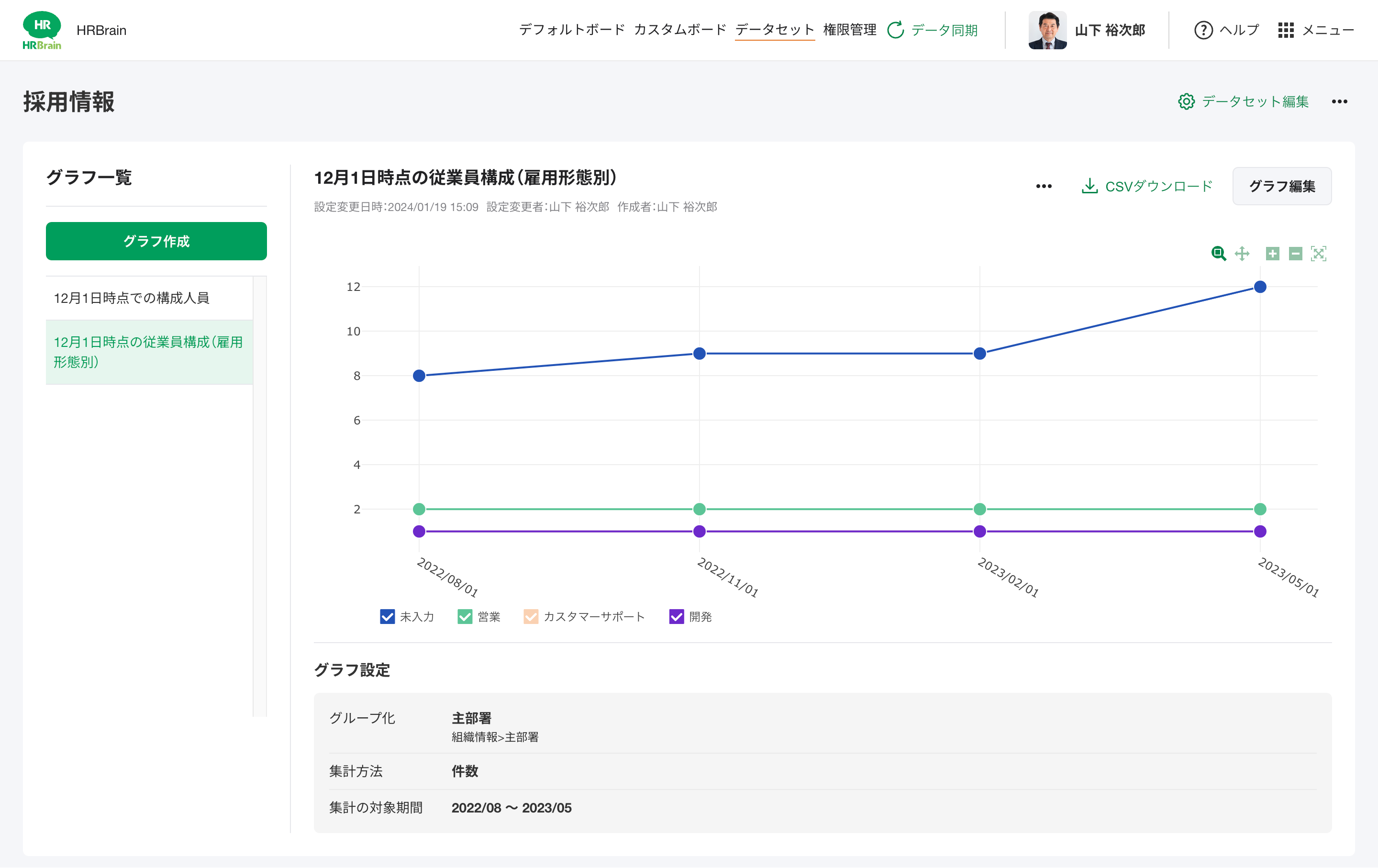Viewport: 1378px width, 868px height.
Task: Uncheck the 未入力 legend checkbox
Action: (x=388, y=616)
